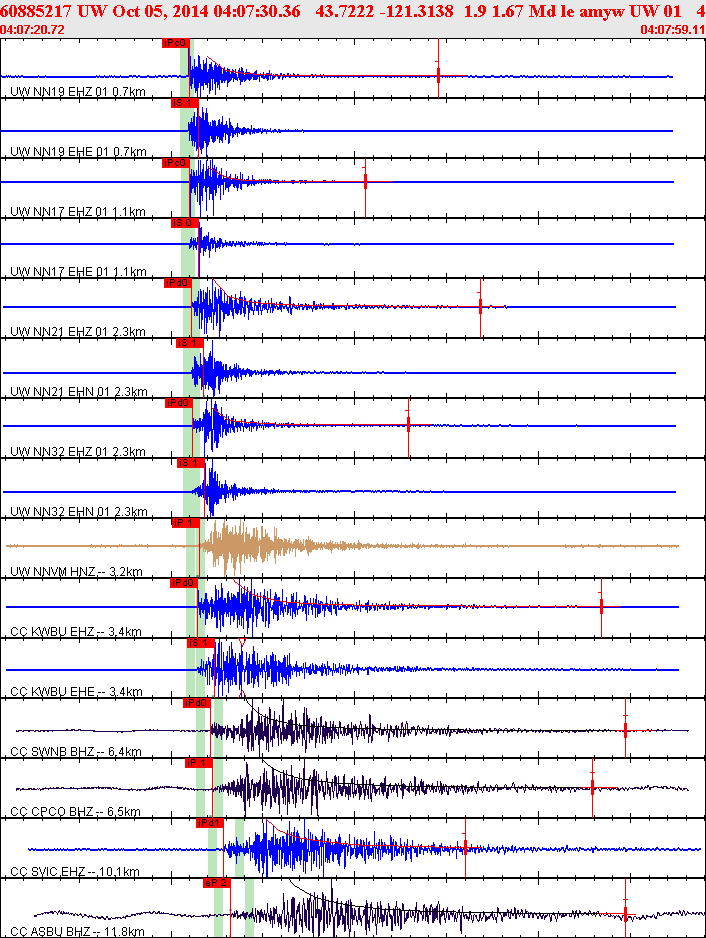Click the coda end marker on KWBU EHZ trace
The height and width of the screenshot is (938, 706).
[x=601, y=607]
